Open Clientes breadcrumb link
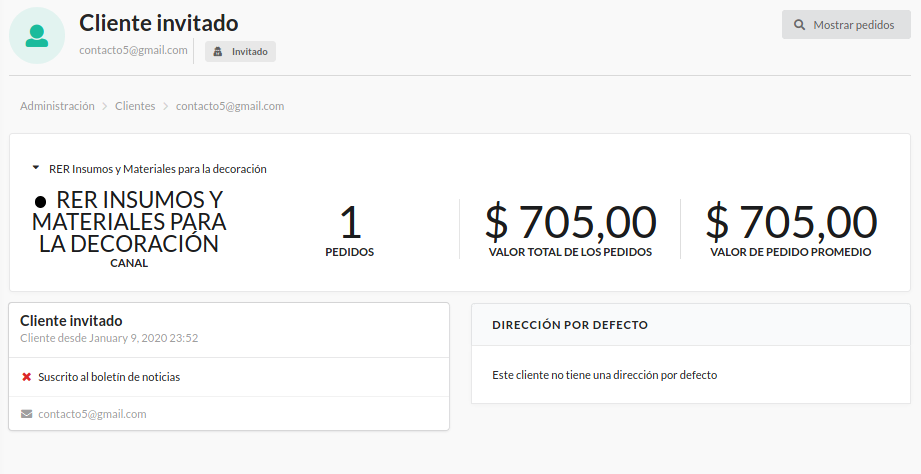Viewport: 921px width, 474px height. pyautogui.click(x=135, y=106)
